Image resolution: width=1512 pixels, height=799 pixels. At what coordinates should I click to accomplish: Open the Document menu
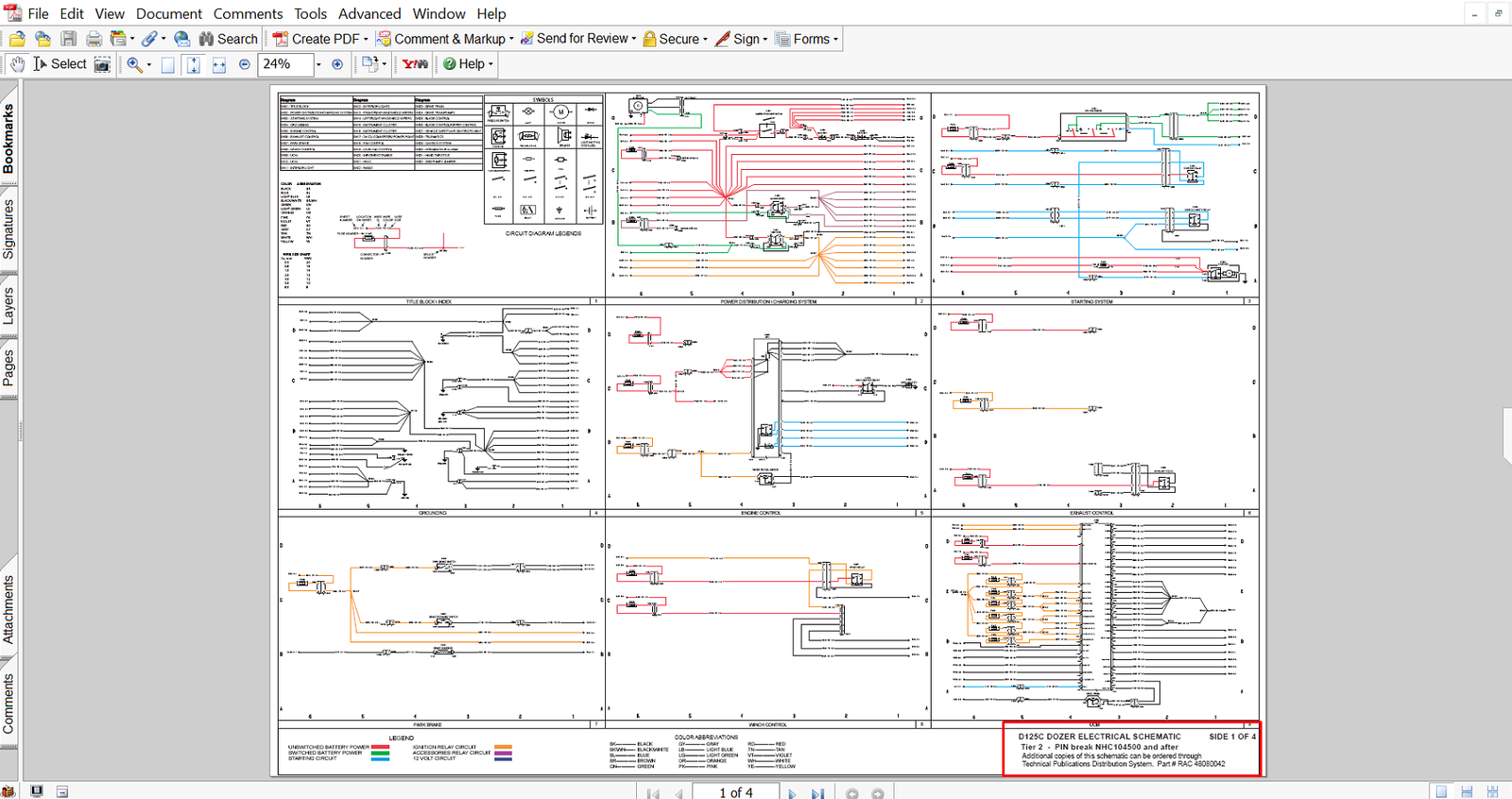coord(168,13)
